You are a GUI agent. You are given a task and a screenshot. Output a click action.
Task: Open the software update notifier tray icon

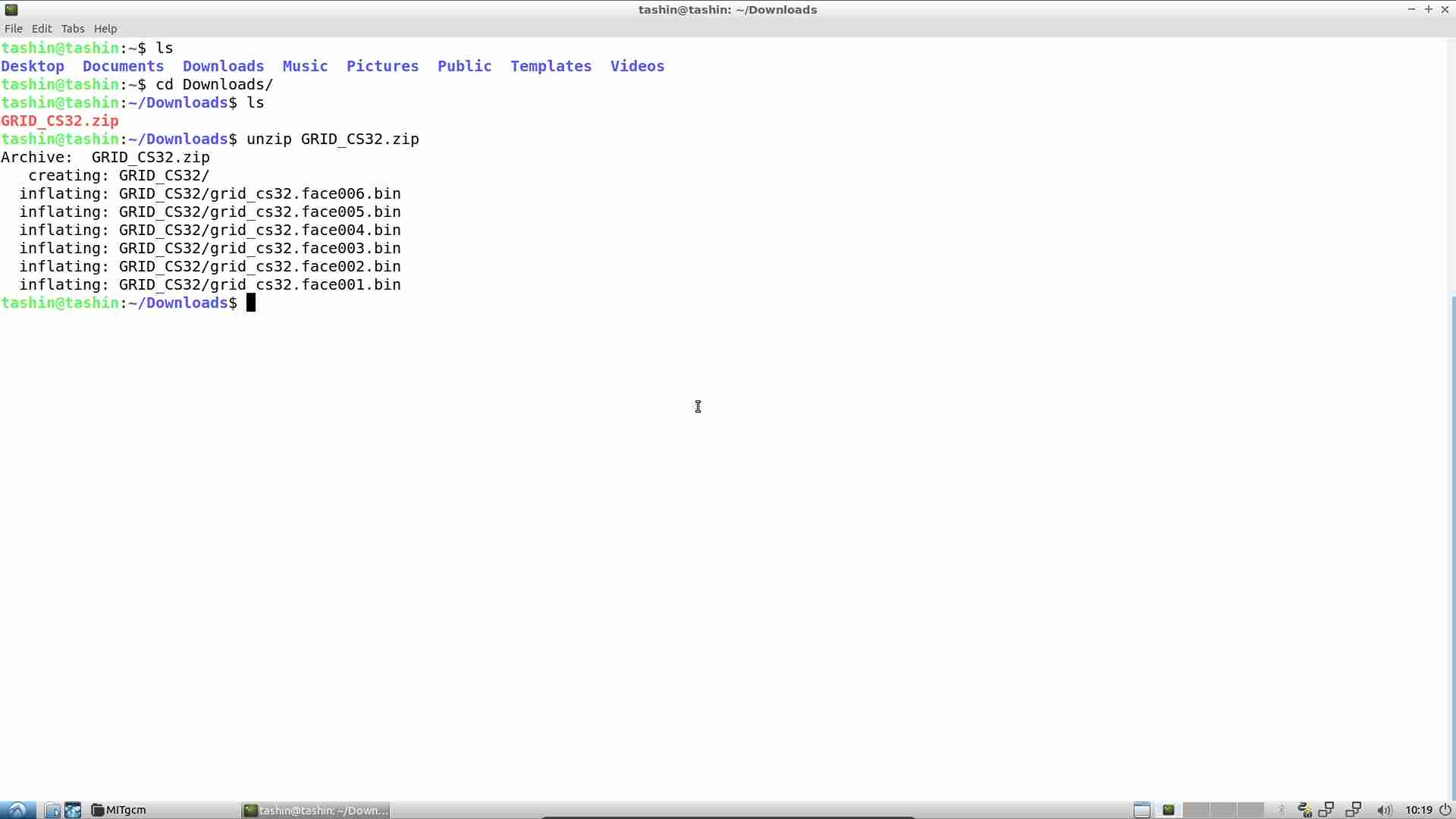pyautogui.click(x=1304, y=810)
